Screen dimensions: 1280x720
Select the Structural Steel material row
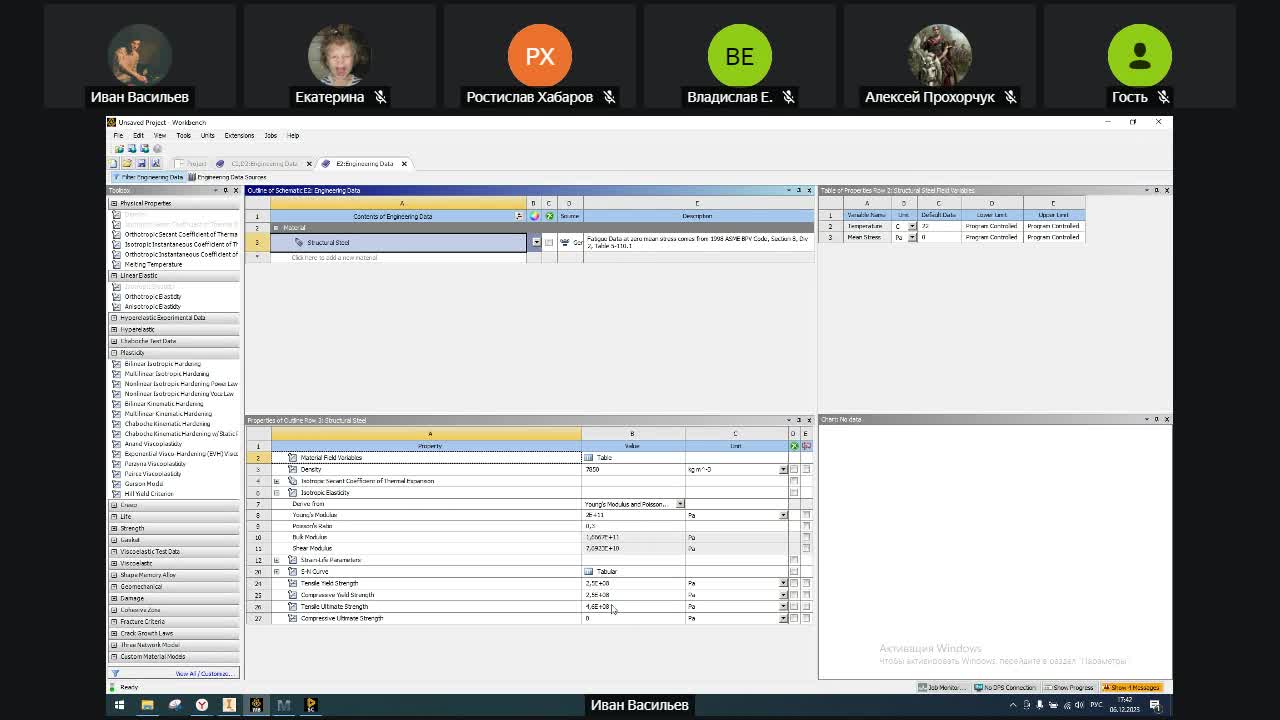coord(398,242)
